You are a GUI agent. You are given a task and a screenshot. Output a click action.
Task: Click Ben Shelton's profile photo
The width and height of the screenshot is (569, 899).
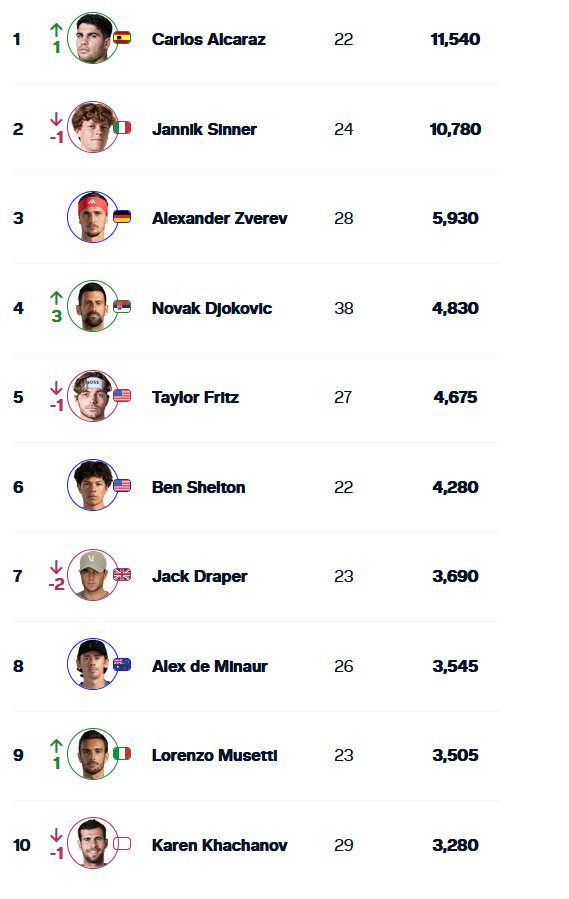(93, 485)
